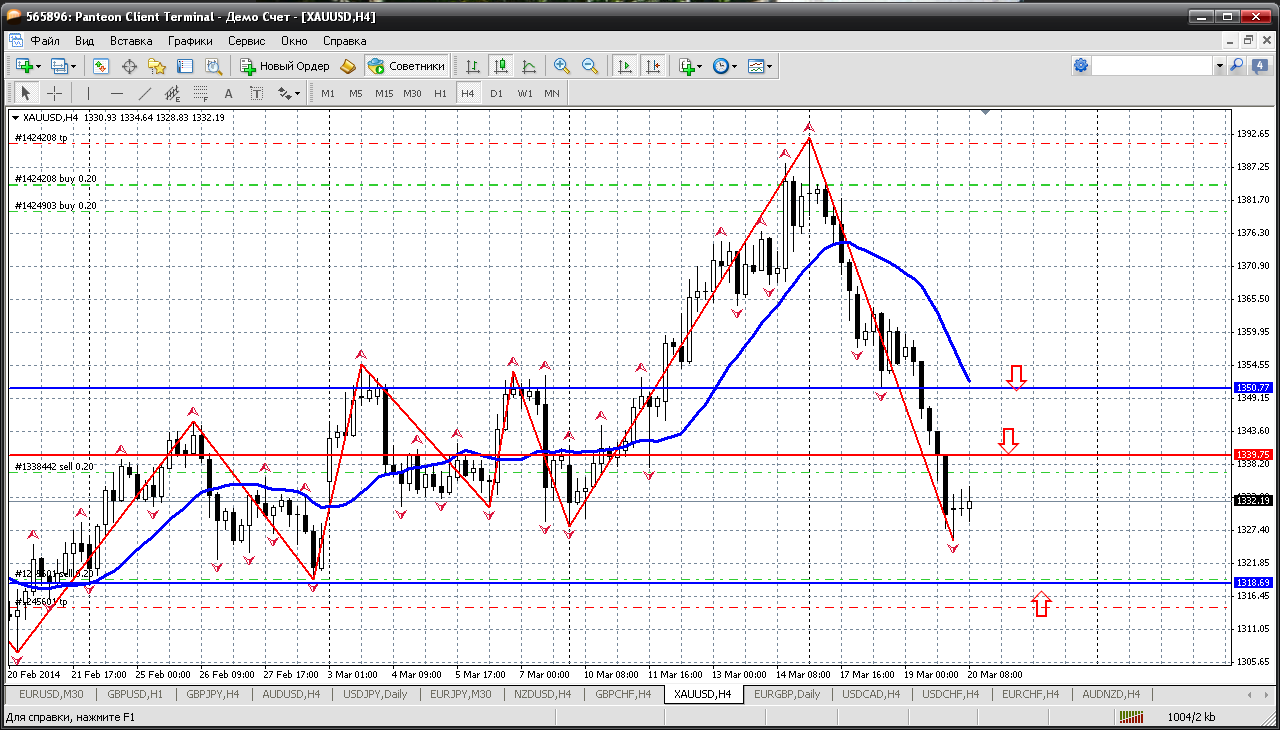Click the Новый Ордер button
The image size is (1280, 730).
click(285, 66)
